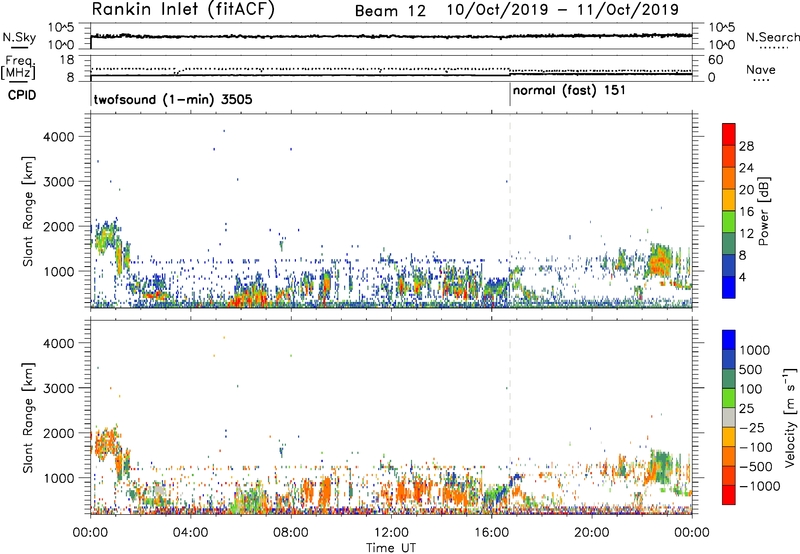Viewport: 800px width, 554px height.
Task: Click the '28' tick on power colorbar
Action: pos(746,146)
